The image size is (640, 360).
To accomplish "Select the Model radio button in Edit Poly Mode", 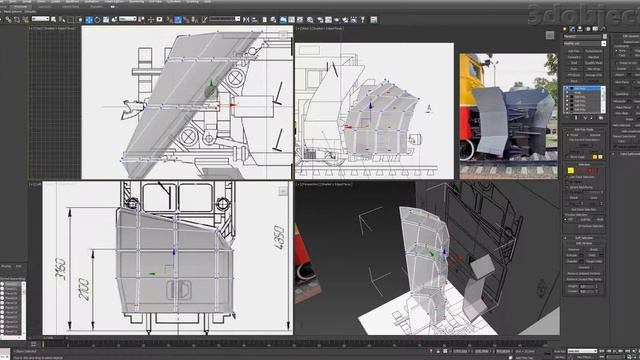I will (568, 135).
